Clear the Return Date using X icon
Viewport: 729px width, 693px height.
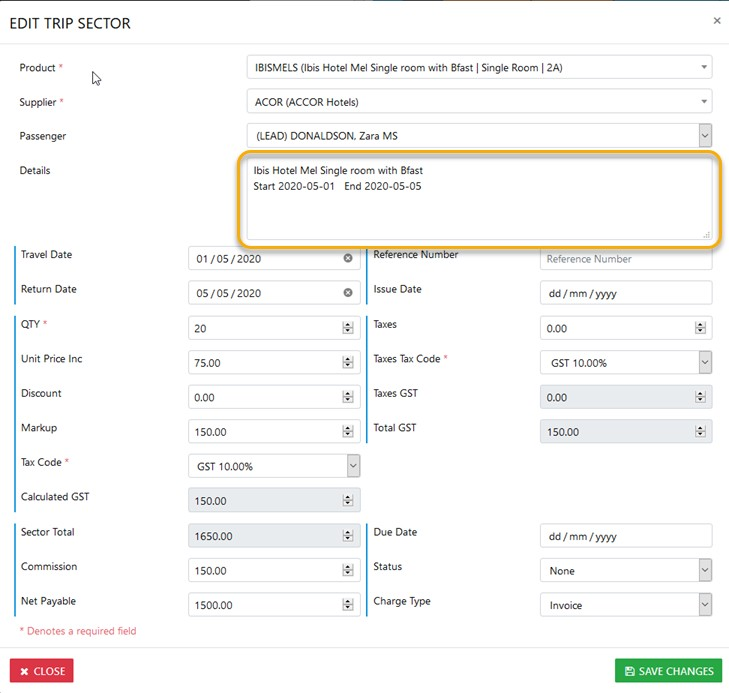[348, 293]
